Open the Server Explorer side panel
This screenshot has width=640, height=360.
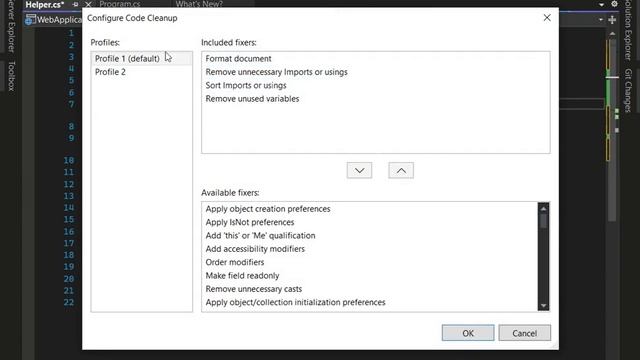pos(11,27)
